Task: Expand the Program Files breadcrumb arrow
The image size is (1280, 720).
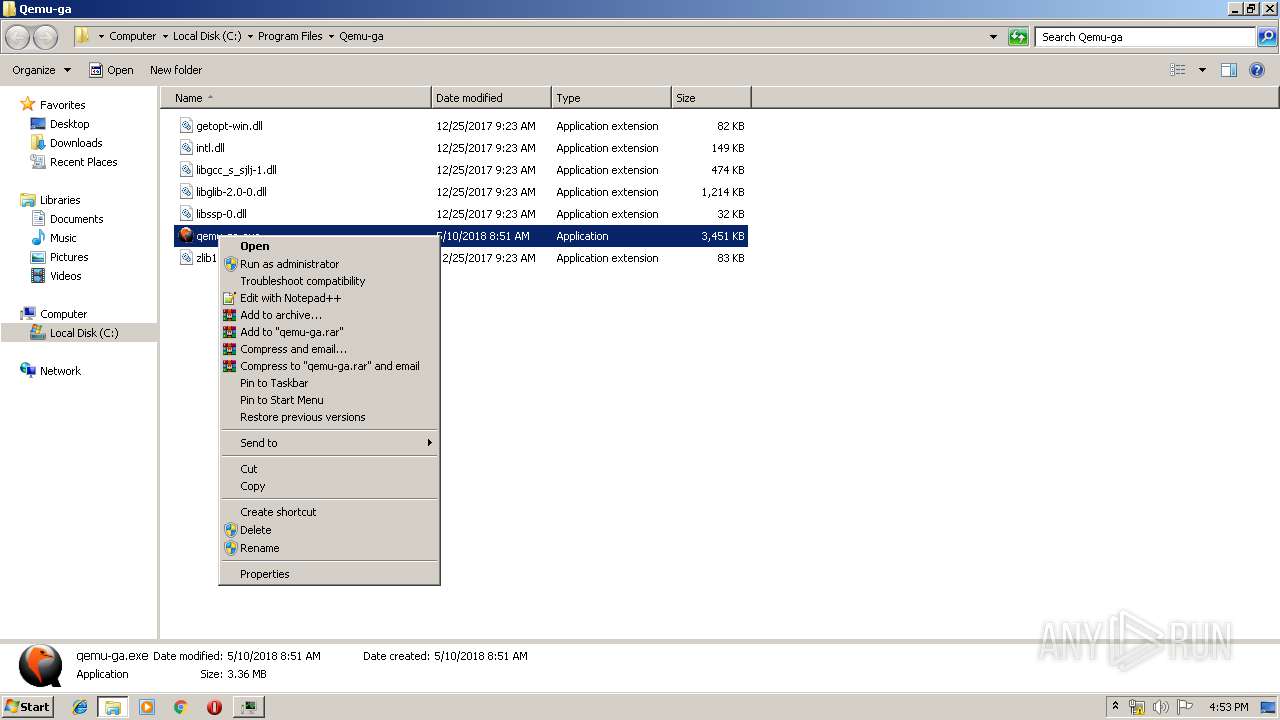Action: 331,36
